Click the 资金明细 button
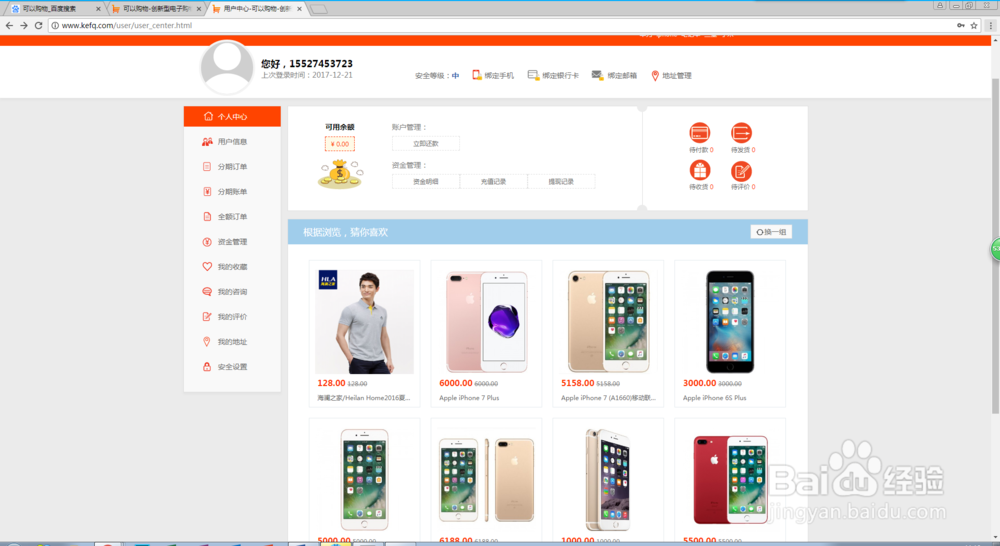Viewport: 1000px width, 546px height. click(425, 182)
